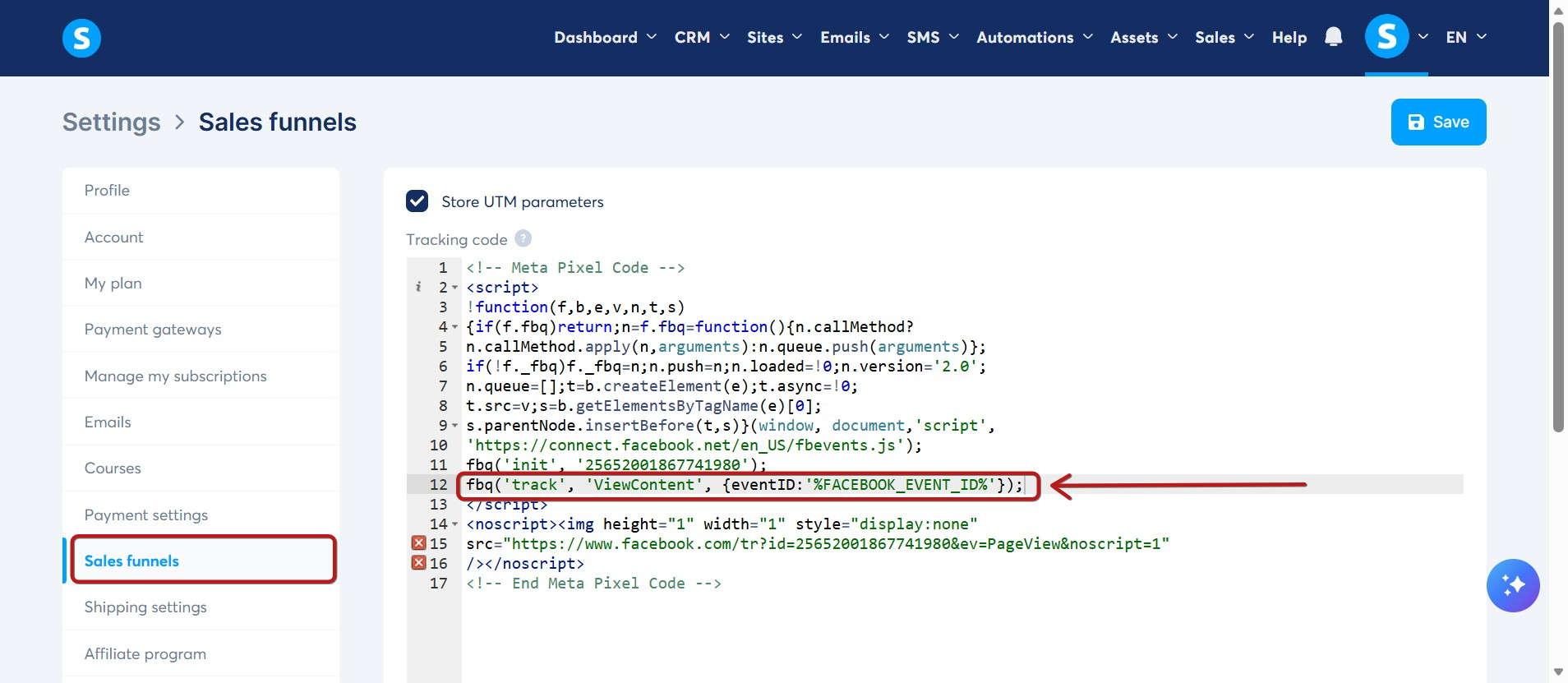
Task: Click the closing noscript tag line 16
Action: [x=525, y=564]
